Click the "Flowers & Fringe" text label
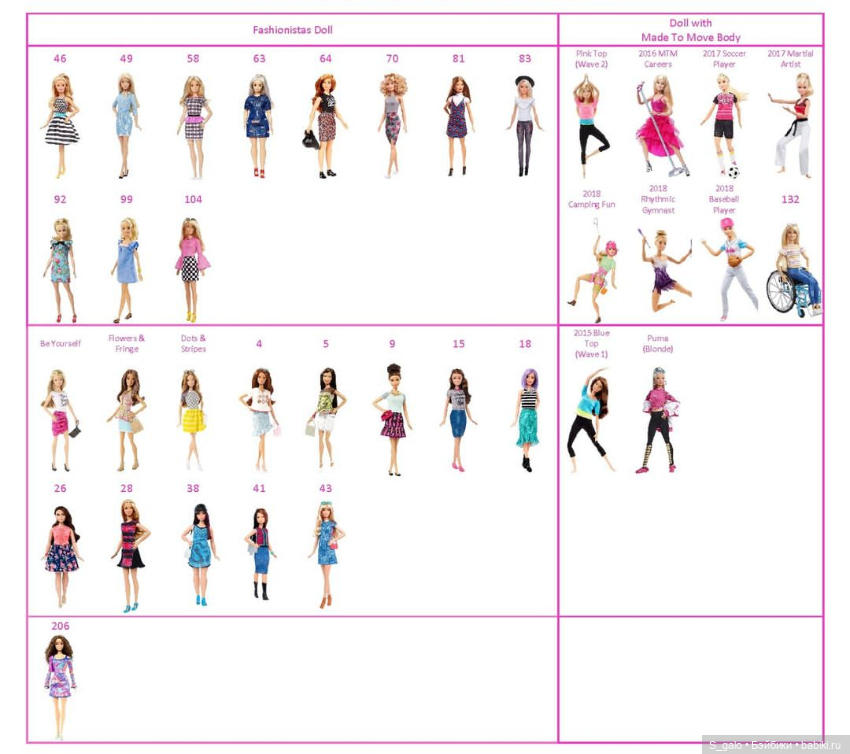Image resolution: width=850 pixels, height=754 pixels. [x=126, y=344]
